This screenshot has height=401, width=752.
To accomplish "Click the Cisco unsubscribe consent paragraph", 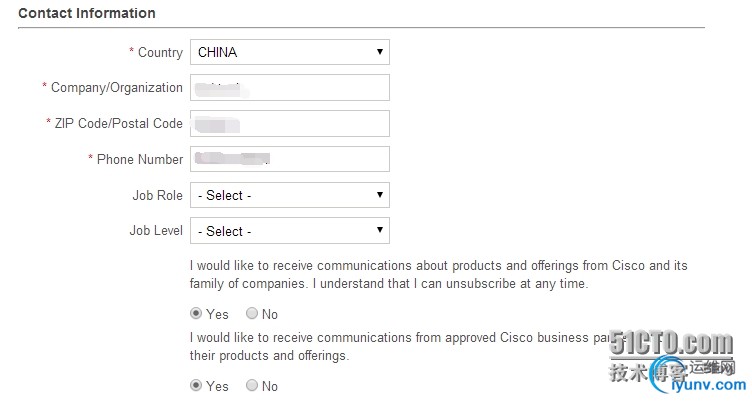I will click(x=438, y=275).
